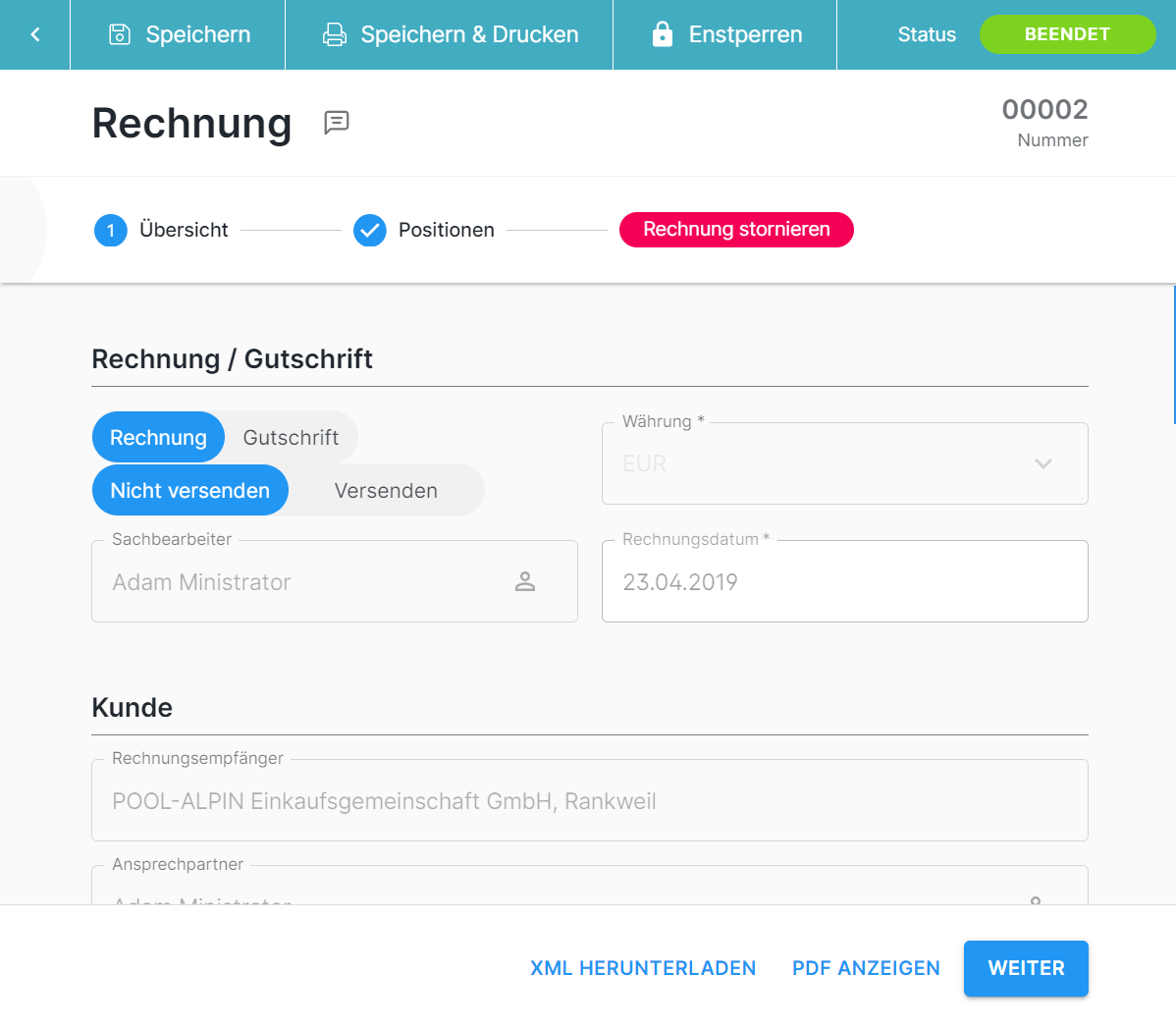This screenshot has width=1176, height=1028.
Task: Expand the Währung dropdown chevron
Action: click(1043, 463)
